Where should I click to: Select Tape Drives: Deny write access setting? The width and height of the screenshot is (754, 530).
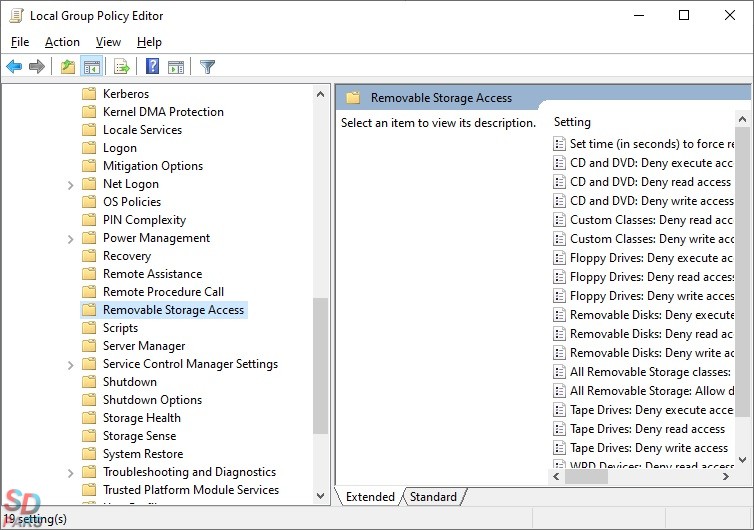[648, 448]
